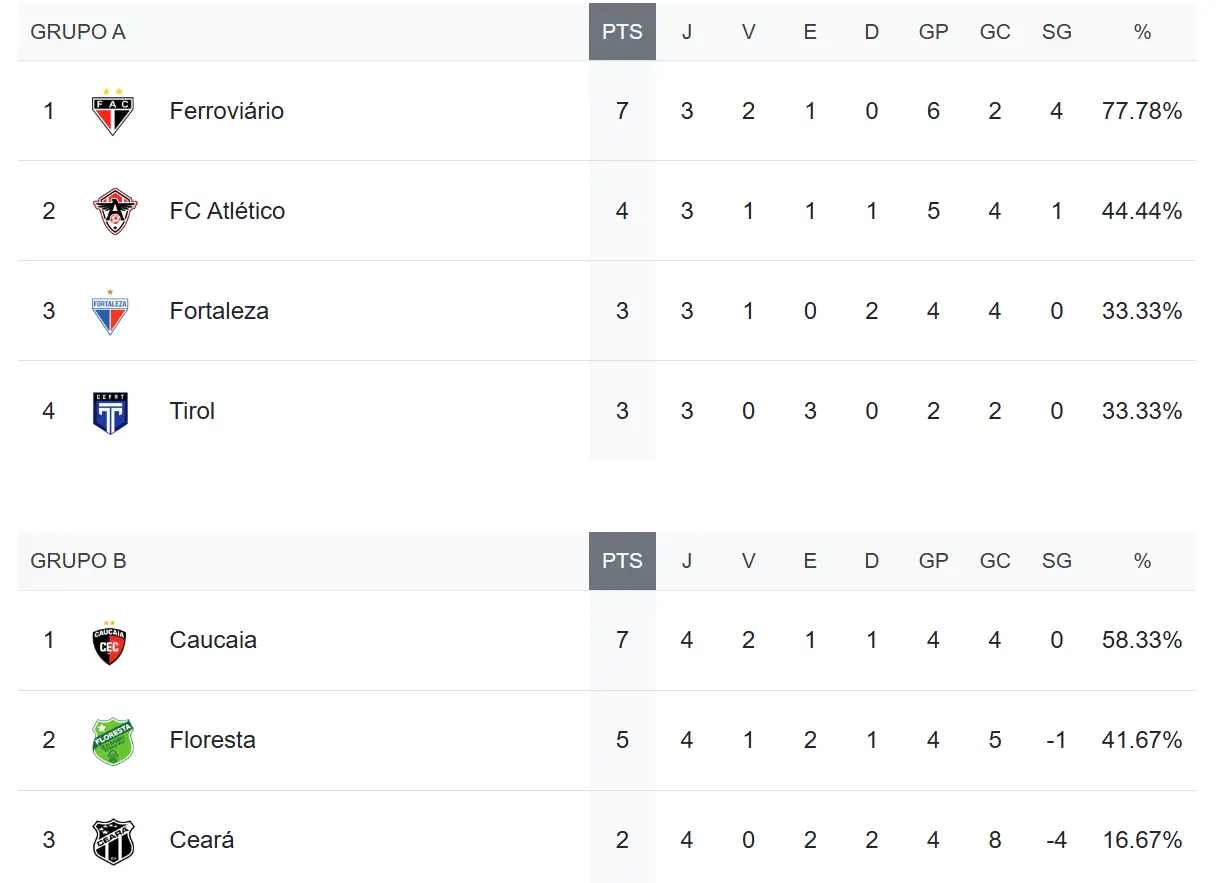Open the Caucaia team page link
The width and height of the screenshot is (1223, 883).
213,640
